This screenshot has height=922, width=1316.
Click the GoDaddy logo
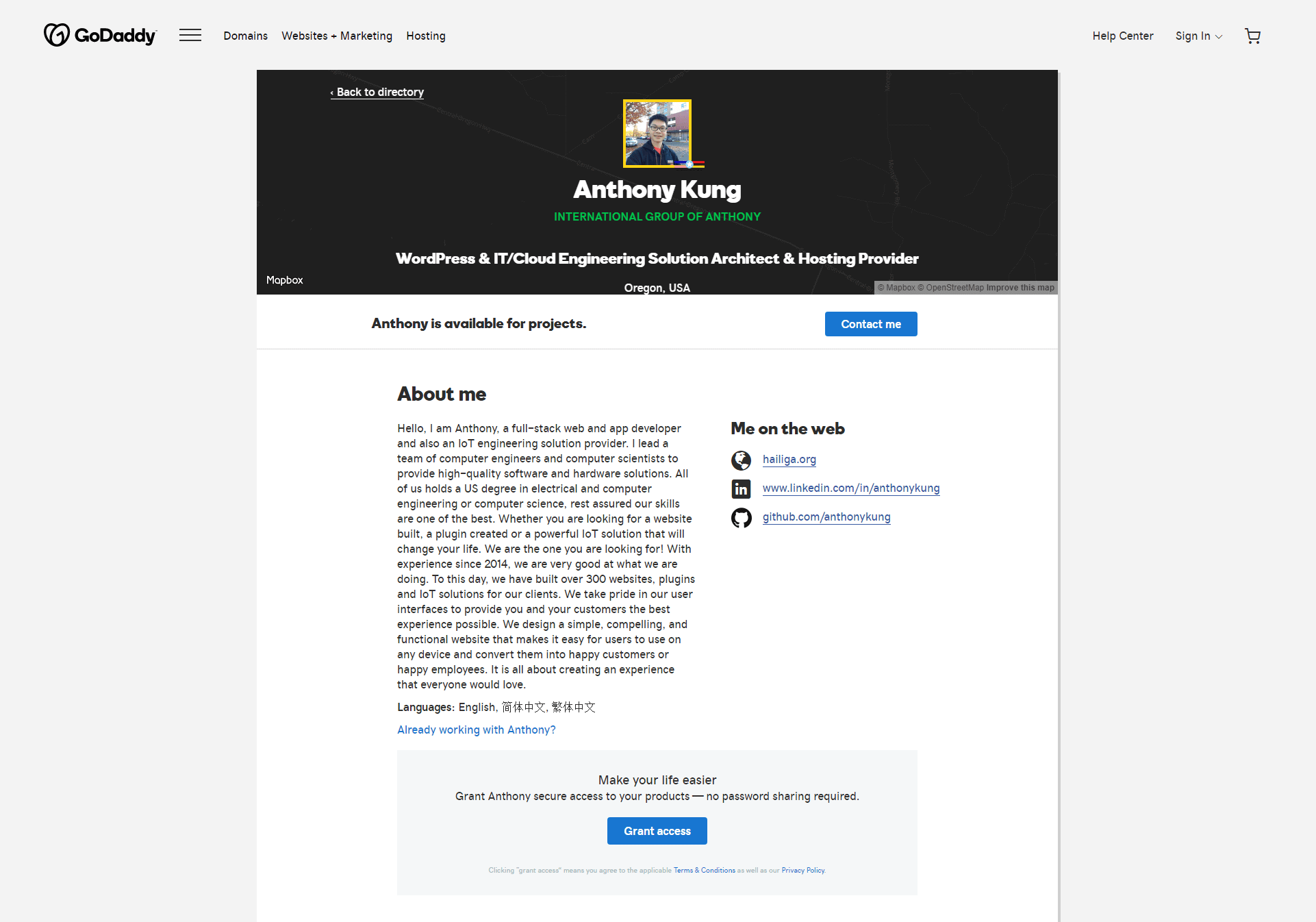pyautogui.click(x=101, y=35)
